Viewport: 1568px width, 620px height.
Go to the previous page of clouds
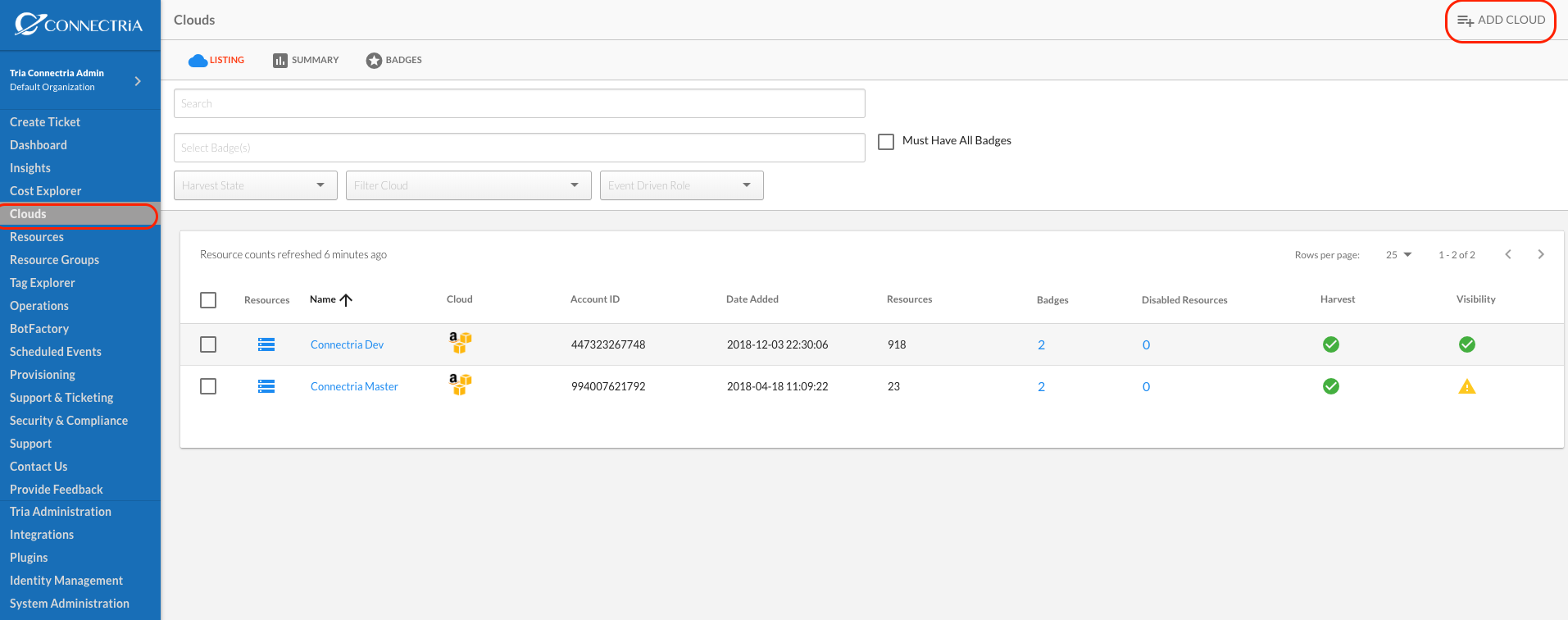coord(1508,254)
